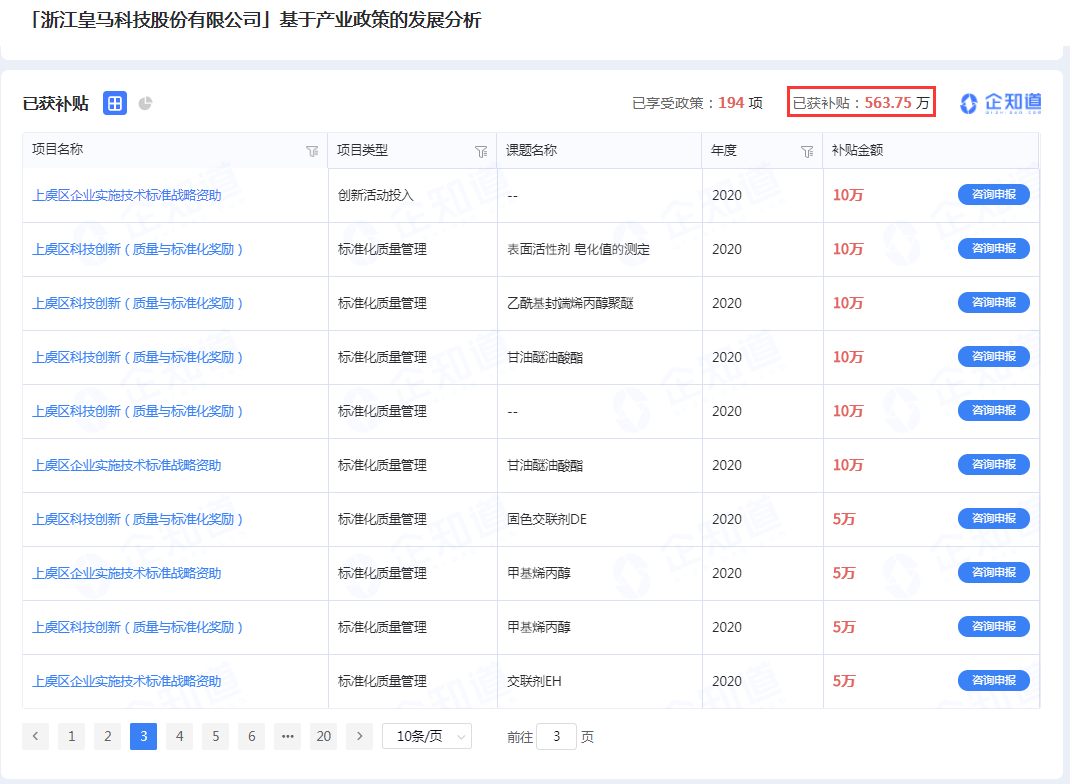The image size is (1070, 784).
Task: Switch to table grid view icon
Action: coord(115,103)
